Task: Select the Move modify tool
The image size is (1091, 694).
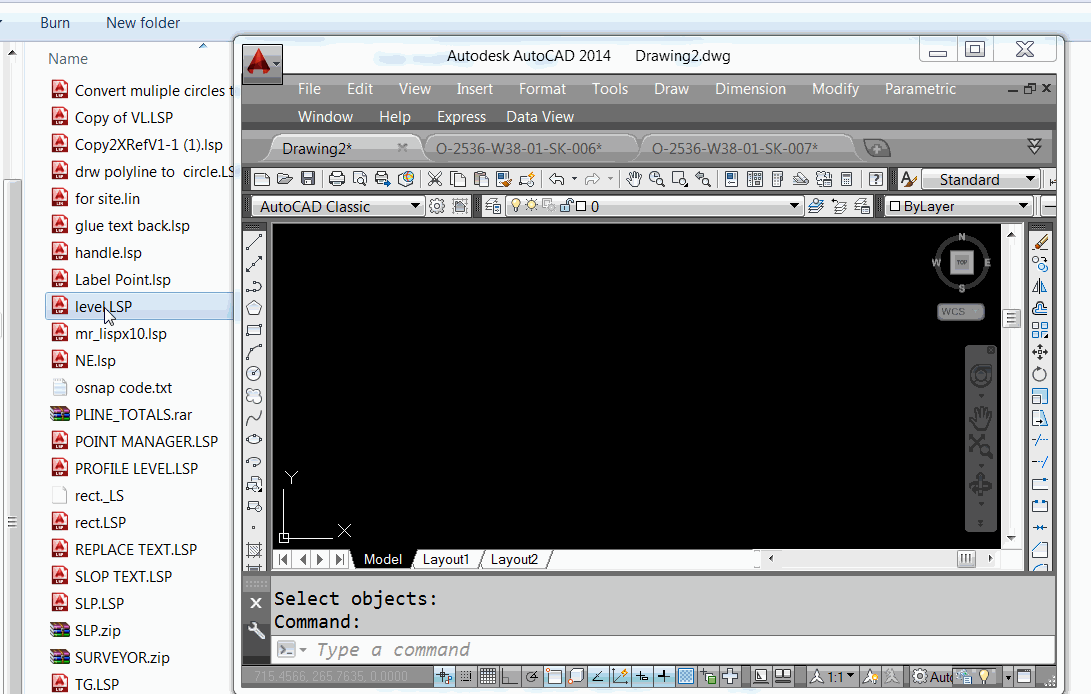Action: coord(1040,352)
